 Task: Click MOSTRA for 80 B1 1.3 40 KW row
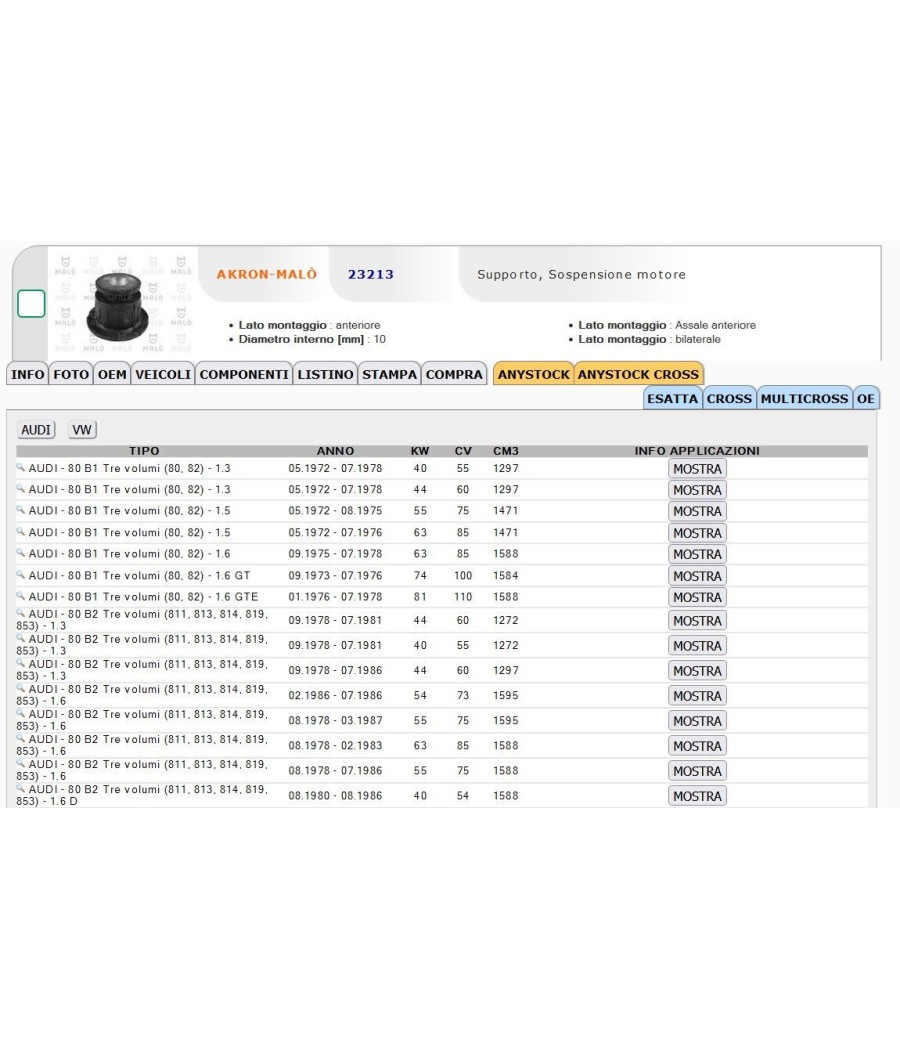pyautogui.click(x=697, y=469)
